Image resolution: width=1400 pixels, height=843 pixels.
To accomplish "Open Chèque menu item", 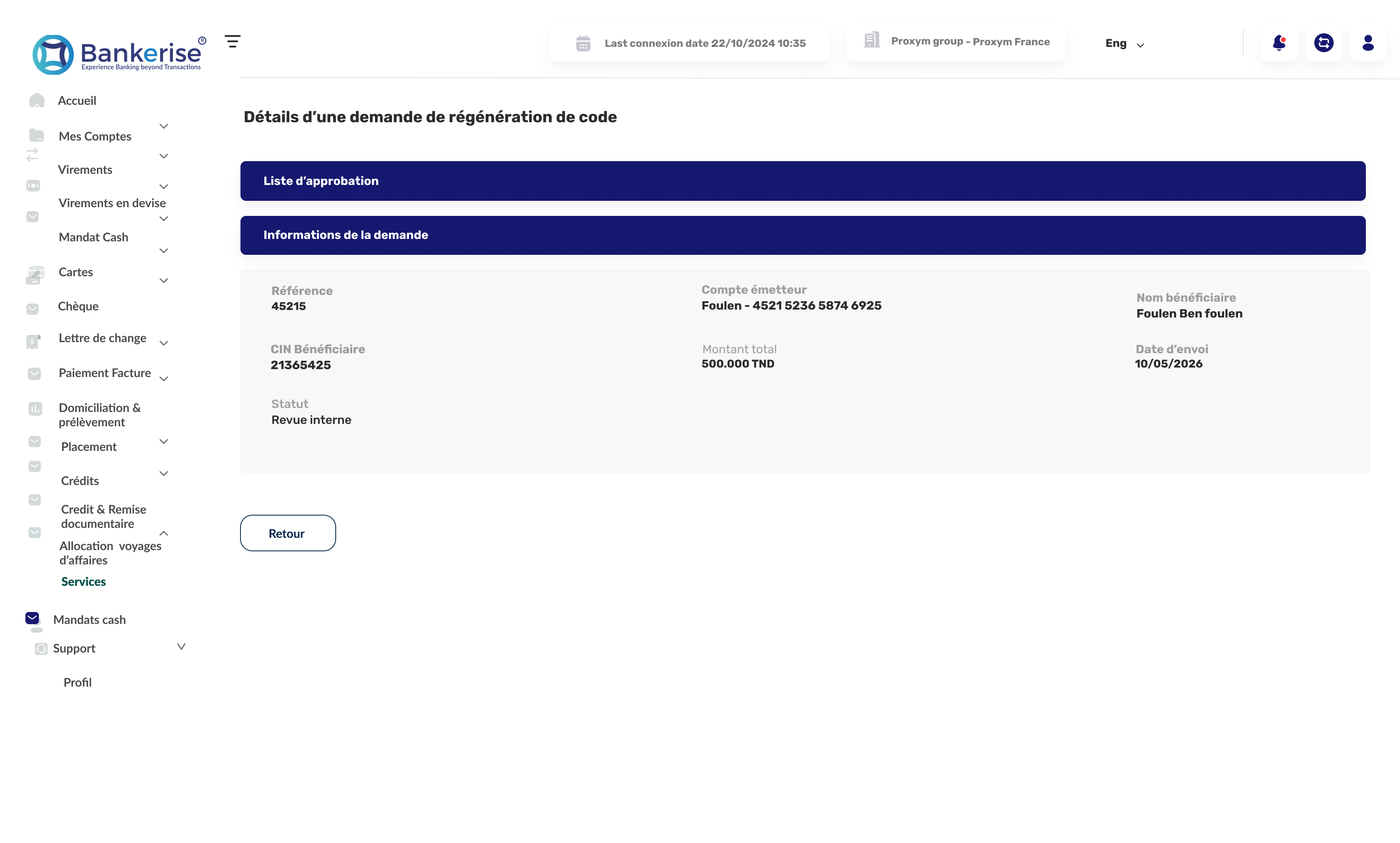I will click(x=79, y=306).
